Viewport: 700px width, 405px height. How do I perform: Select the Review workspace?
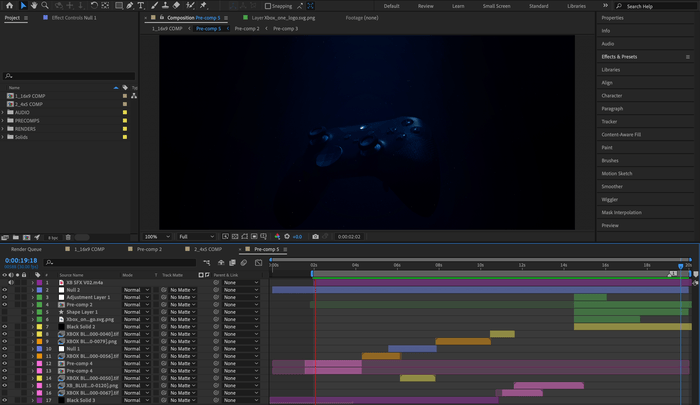click(425, 6)
